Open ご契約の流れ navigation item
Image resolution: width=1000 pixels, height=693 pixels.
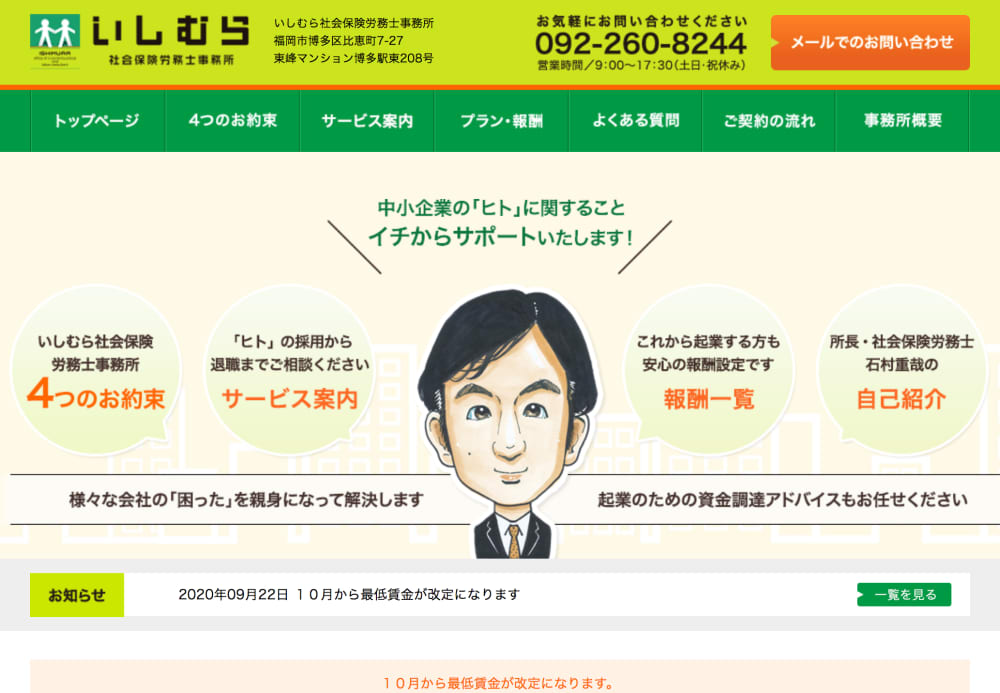[x=769, y=120]
